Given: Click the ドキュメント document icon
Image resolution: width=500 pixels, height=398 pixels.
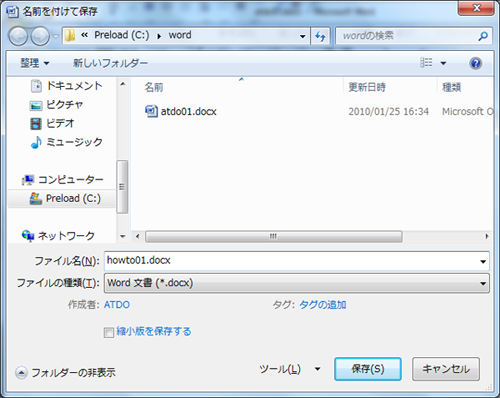Looking at the screenshot, I should pos(36,86).
